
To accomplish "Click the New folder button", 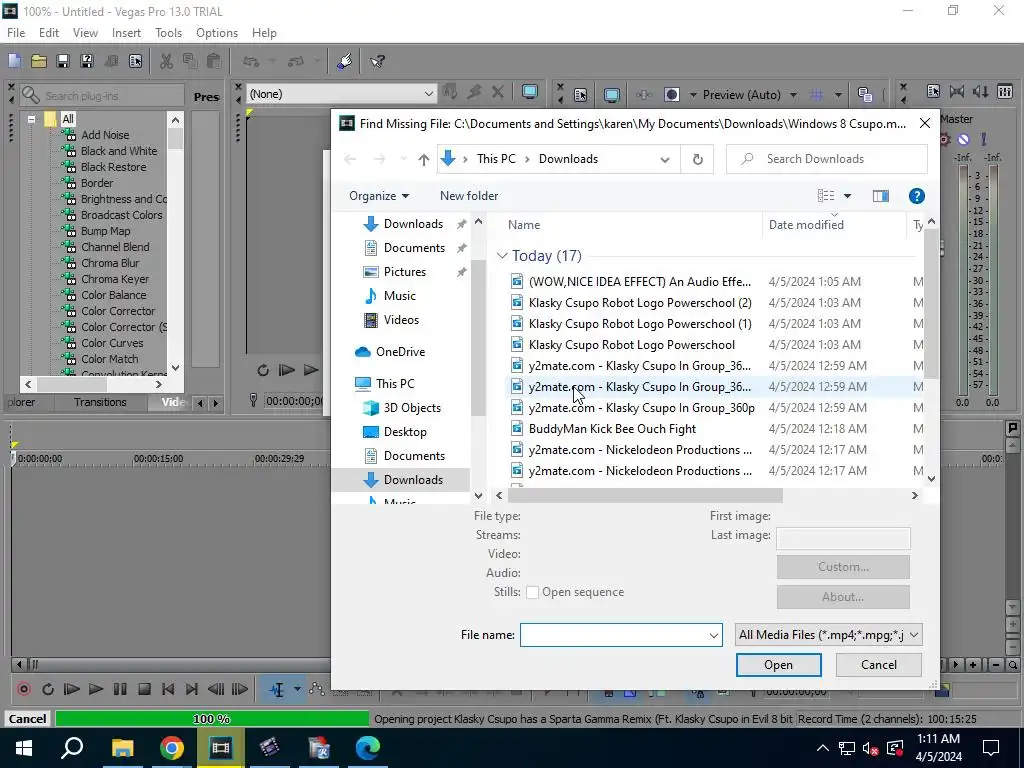I will 469,196.
